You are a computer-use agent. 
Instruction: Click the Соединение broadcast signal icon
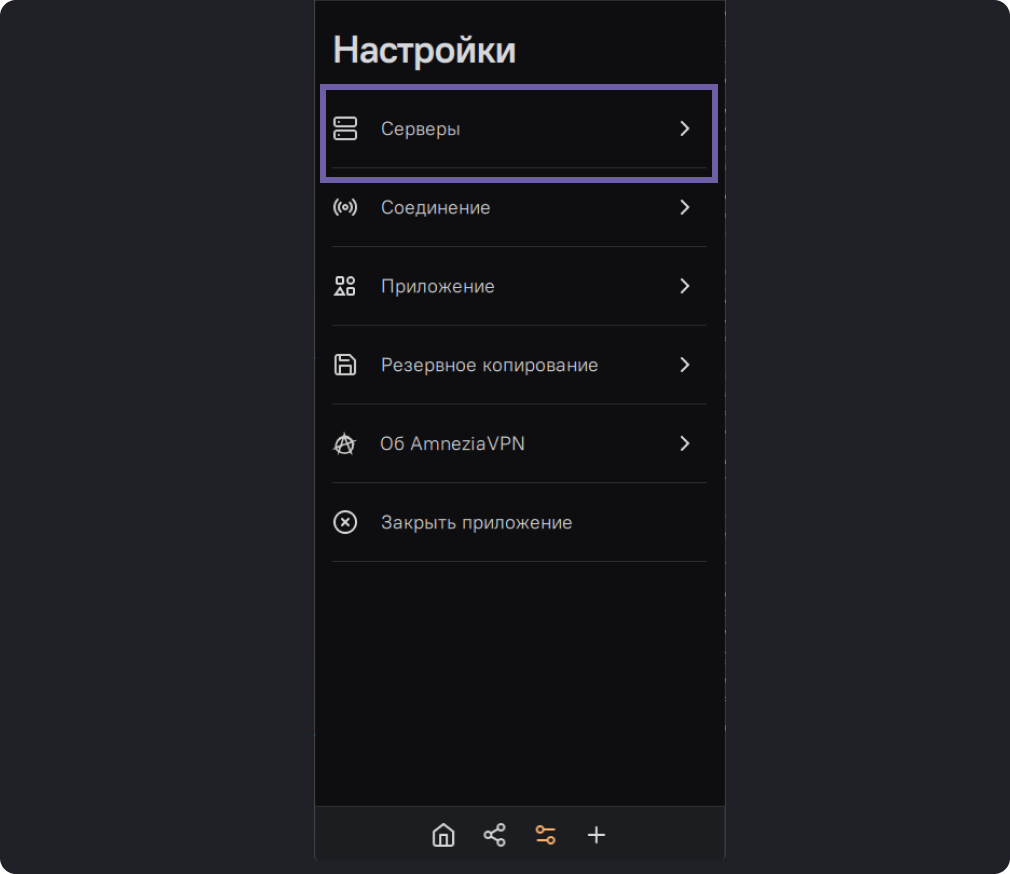(345, 208)
